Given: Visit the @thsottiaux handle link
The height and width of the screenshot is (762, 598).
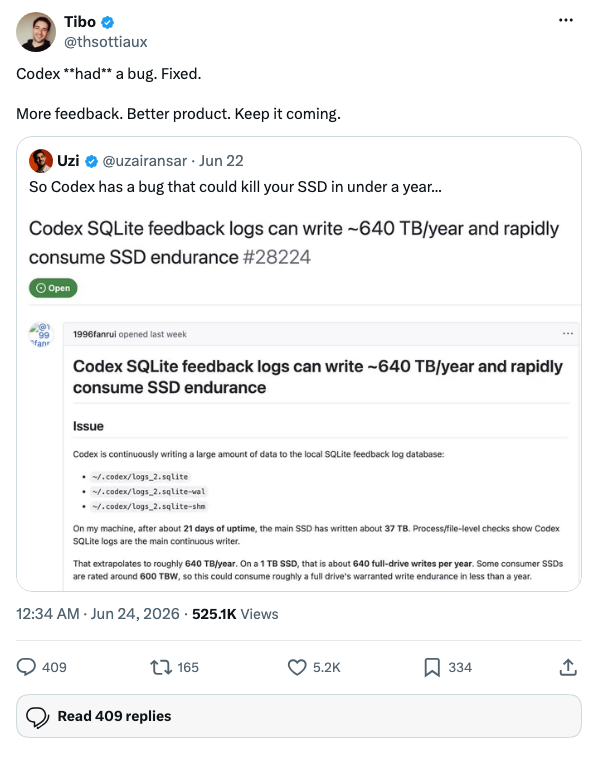Looking at the screenshot, I should 105,42.
